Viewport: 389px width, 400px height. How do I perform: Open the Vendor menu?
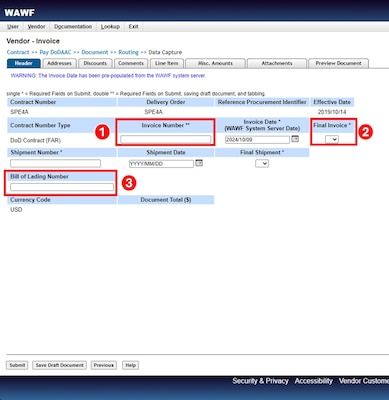point(36,27)
